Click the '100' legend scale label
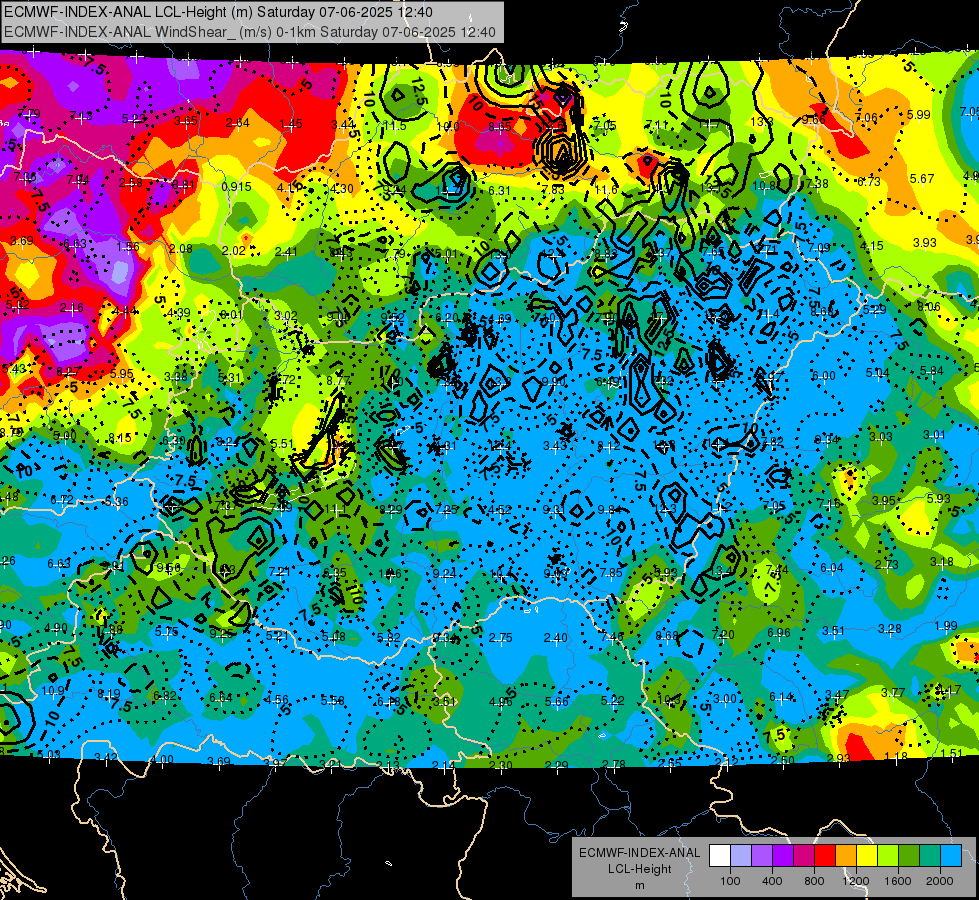 click(x=730, y=881)
